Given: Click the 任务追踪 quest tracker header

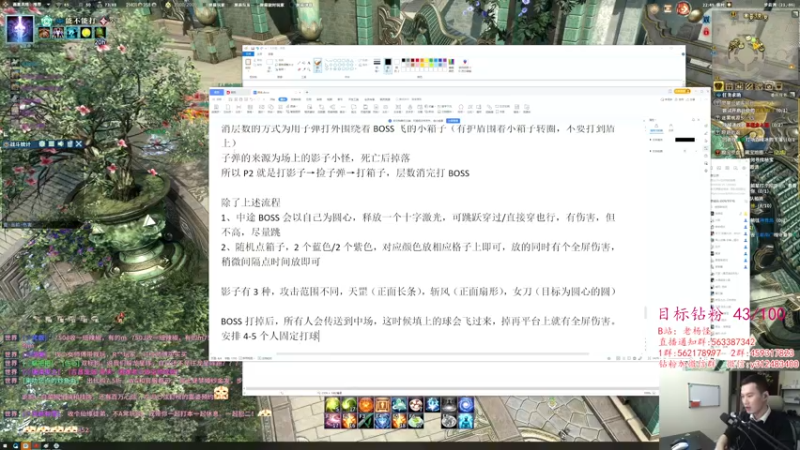Looking at the screenshot, I should pos(730,95).
